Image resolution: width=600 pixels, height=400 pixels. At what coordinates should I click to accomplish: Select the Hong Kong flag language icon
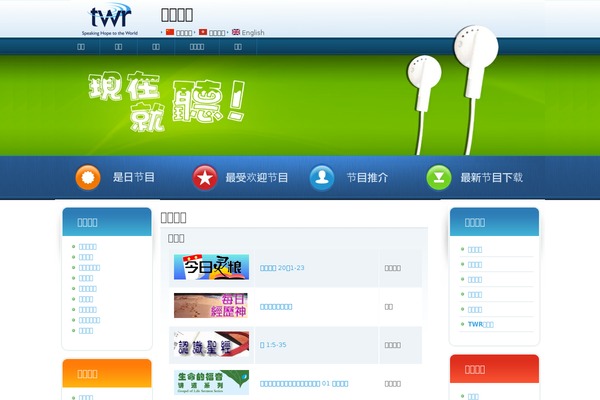203,32
